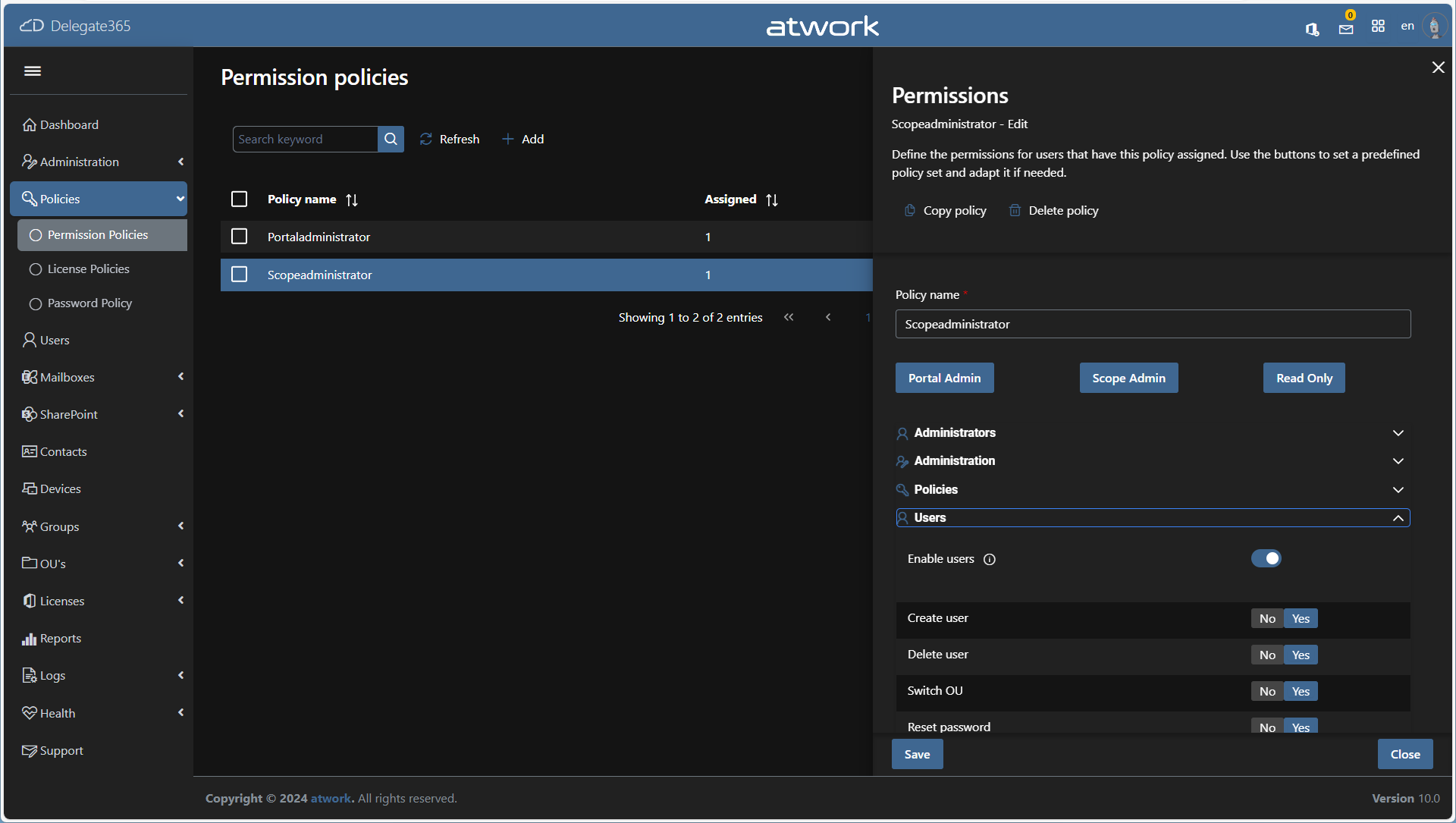Set Delete user to Yes

pos(1301,655)
